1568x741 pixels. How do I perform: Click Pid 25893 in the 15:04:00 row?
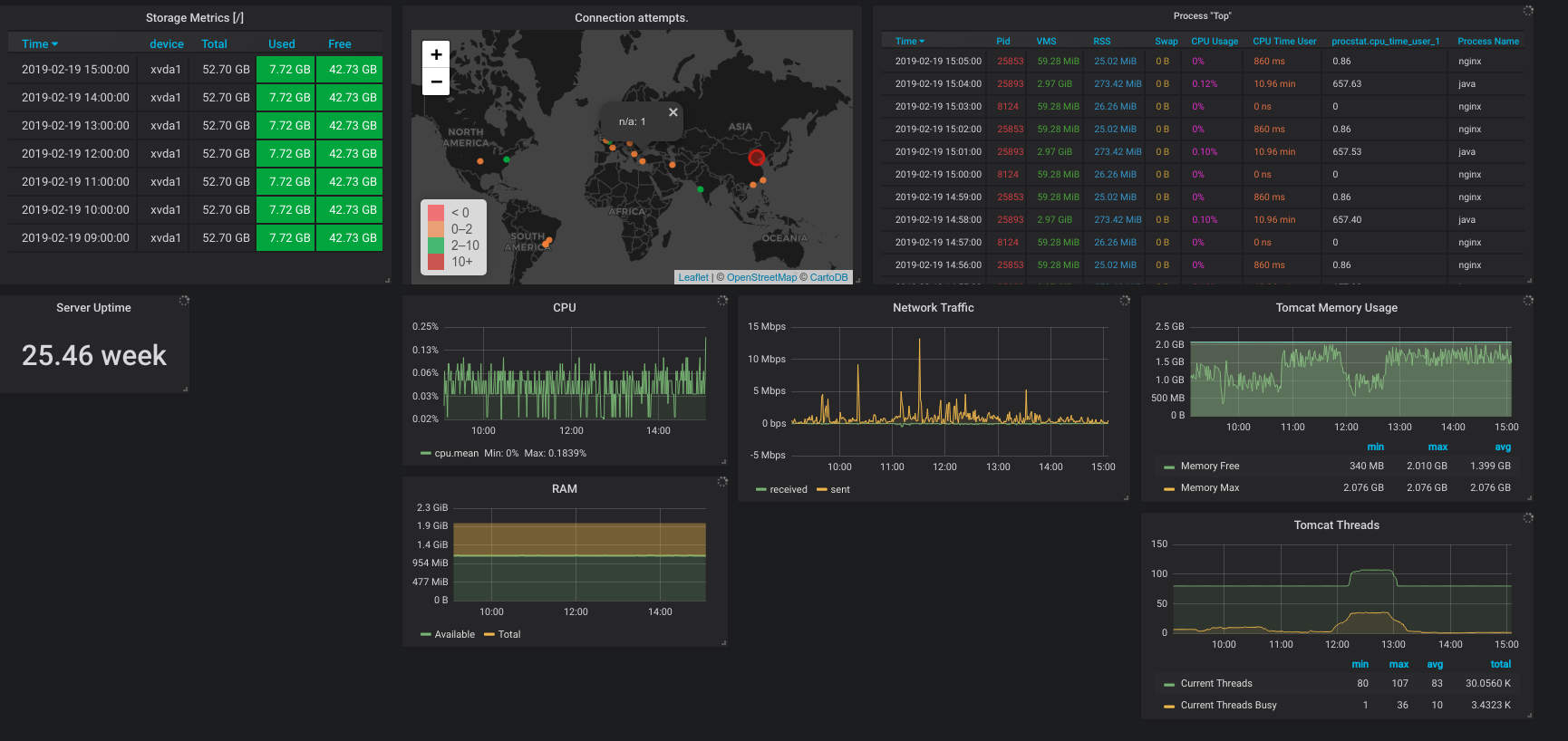click(x=1010, y=83)
